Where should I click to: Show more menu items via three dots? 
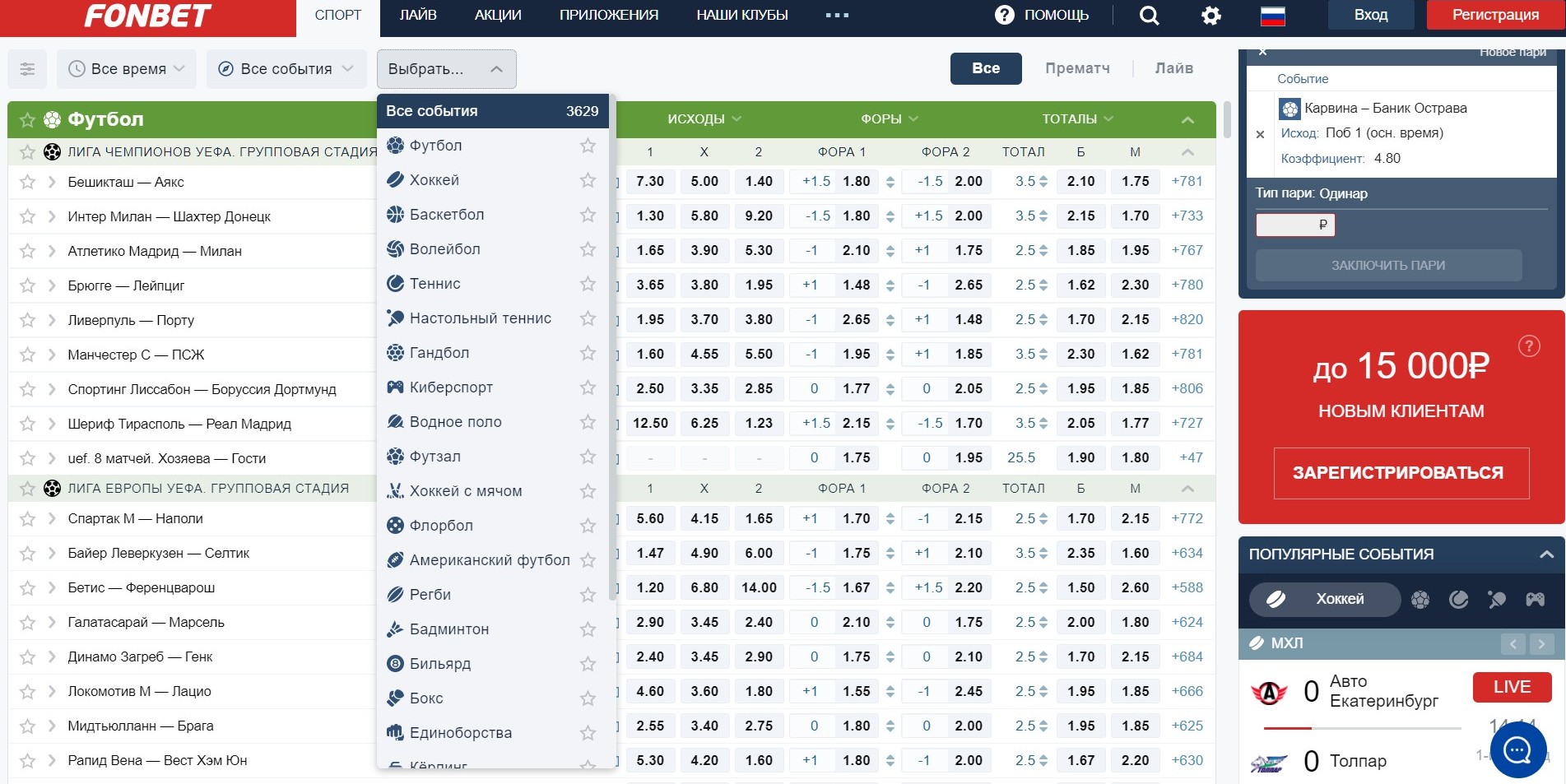coord(837,15)
